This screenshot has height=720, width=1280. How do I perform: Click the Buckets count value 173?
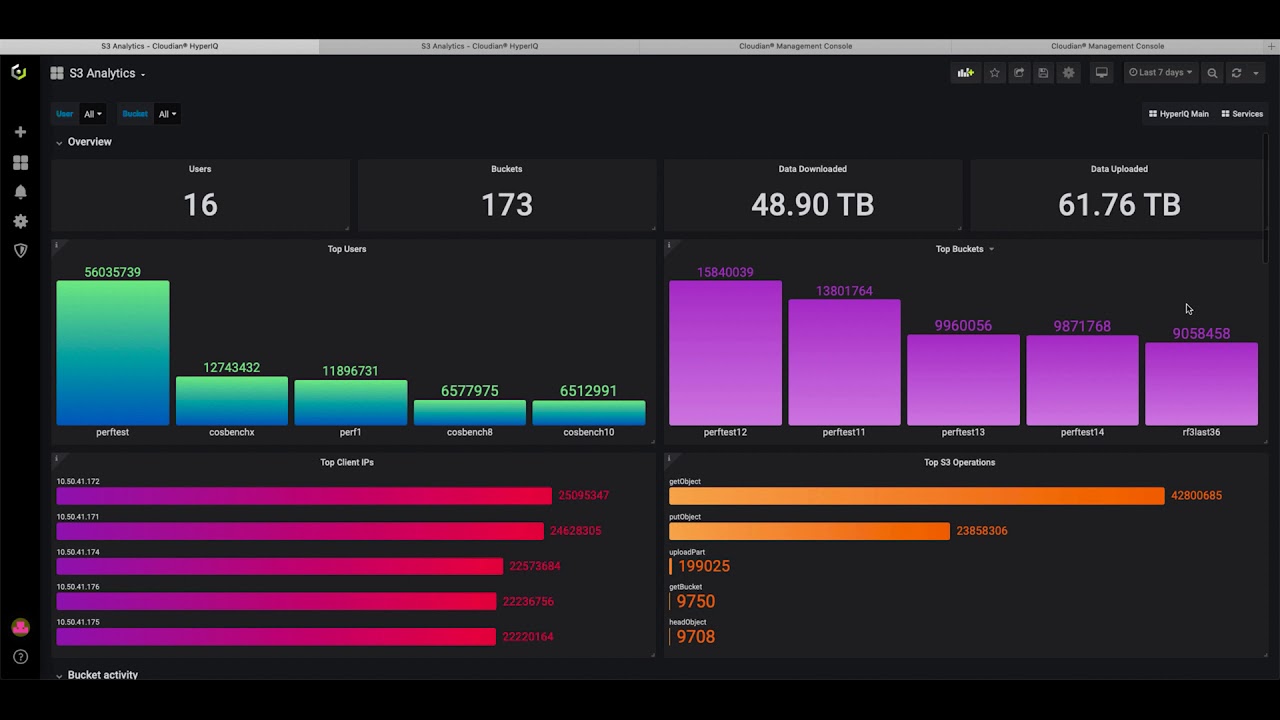(507, 205)
